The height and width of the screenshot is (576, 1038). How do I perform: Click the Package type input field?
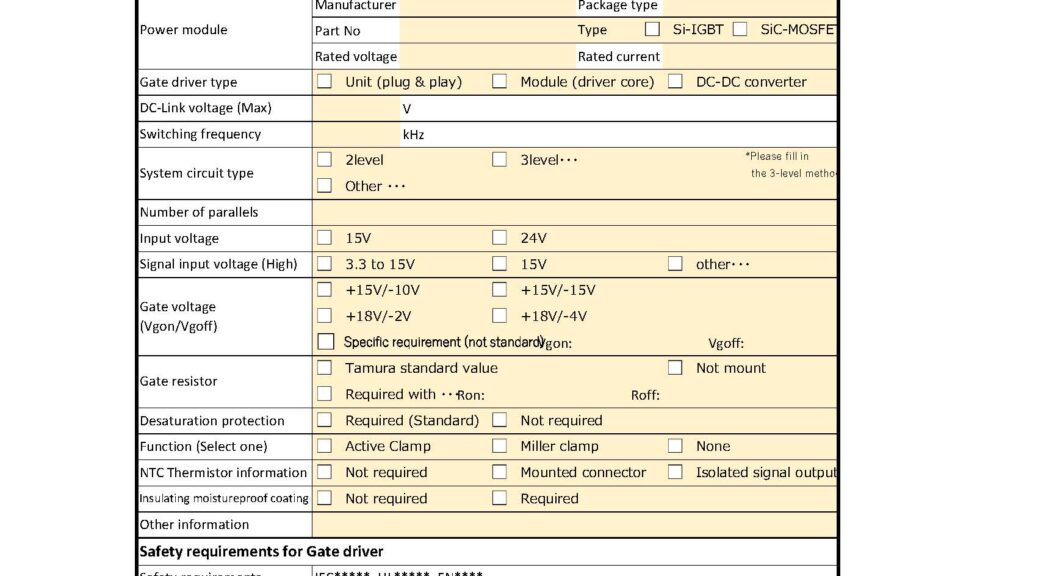pos(749,7)
